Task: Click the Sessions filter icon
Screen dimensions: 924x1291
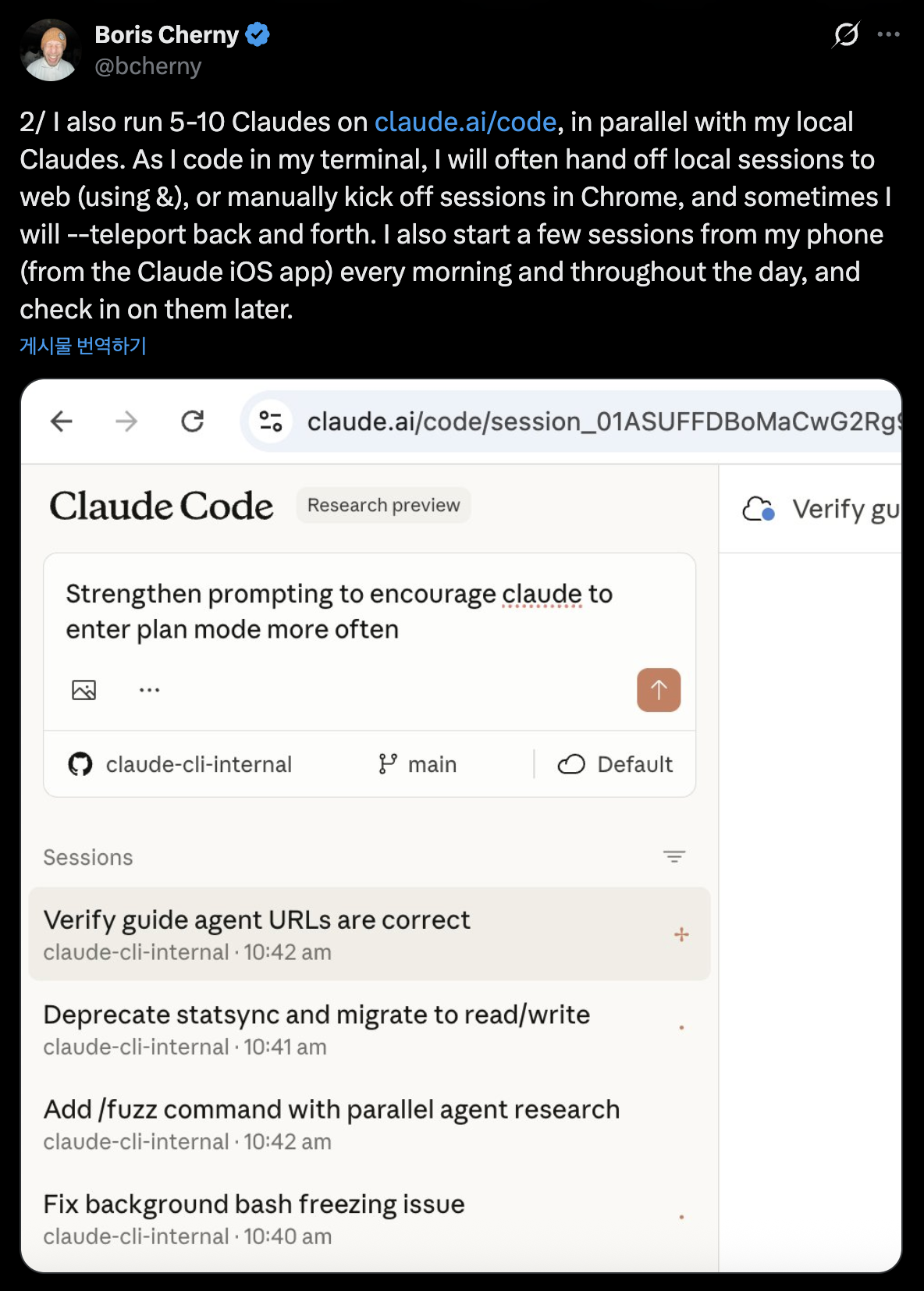Action: point(674,856)
